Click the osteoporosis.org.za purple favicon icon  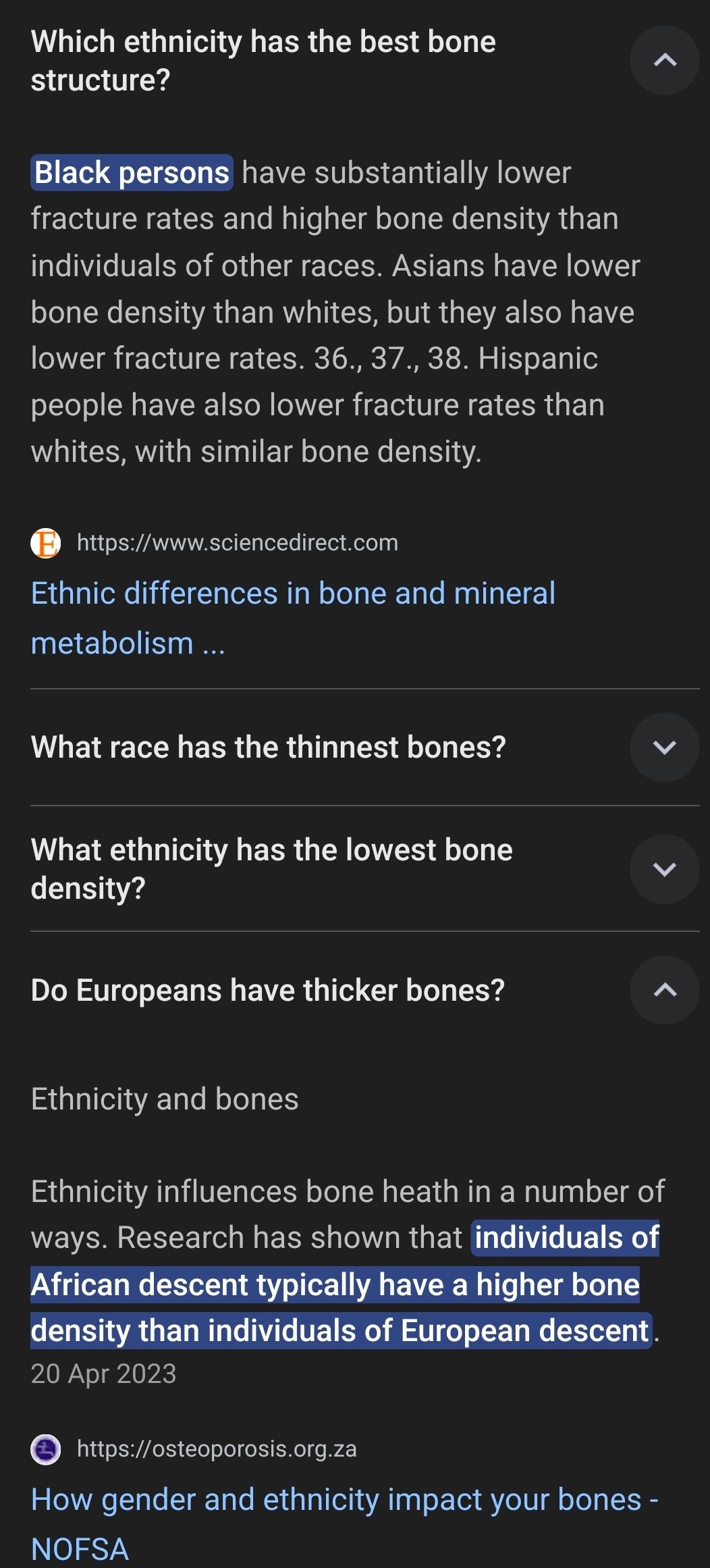tap(46, 1449)
